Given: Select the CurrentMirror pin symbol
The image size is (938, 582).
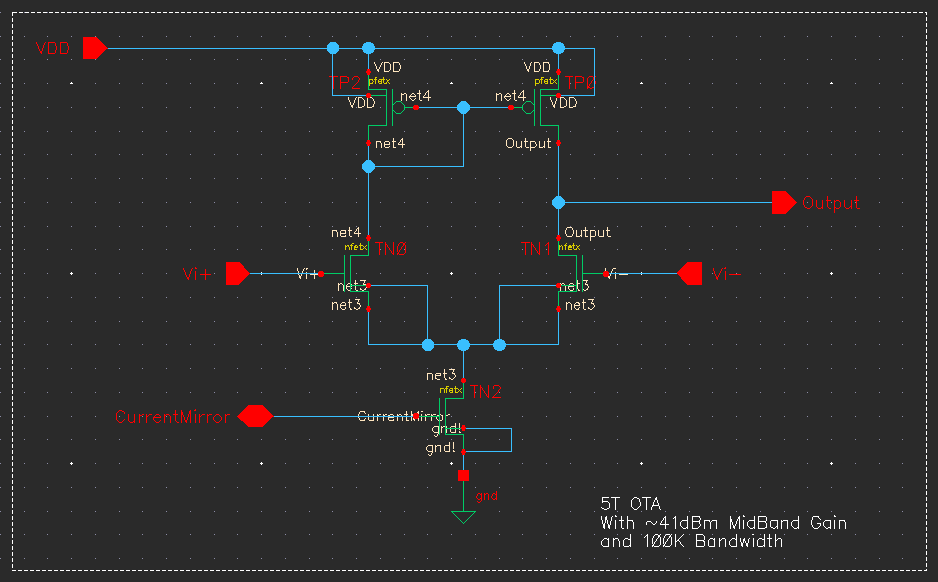Looking at the screenshot, I should 255,416.
